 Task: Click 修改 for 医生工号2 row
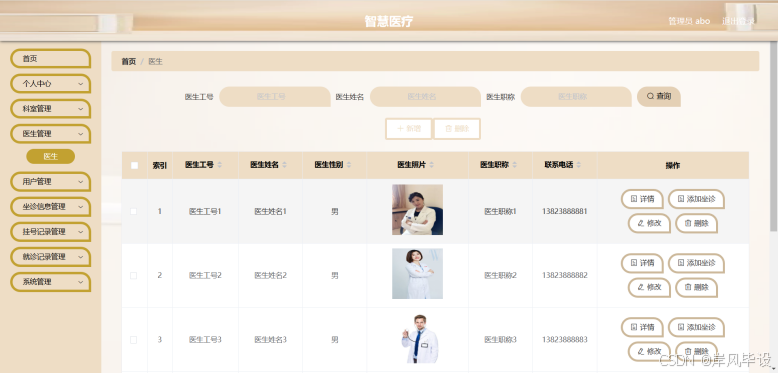click(649, 287)
